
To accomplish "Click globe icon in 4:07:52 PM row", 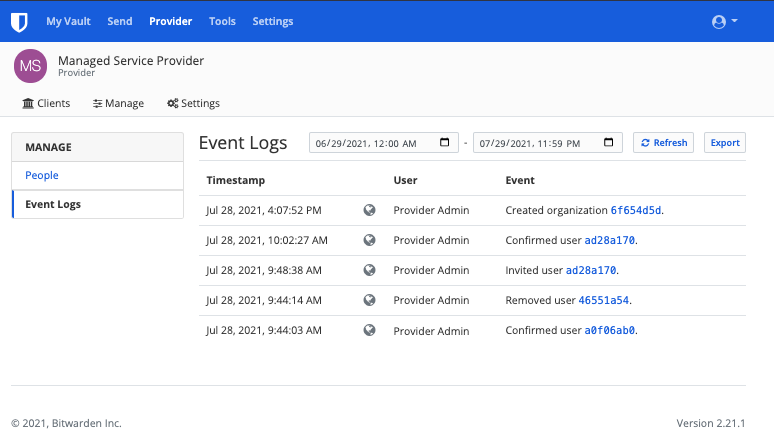I will 369,210.
